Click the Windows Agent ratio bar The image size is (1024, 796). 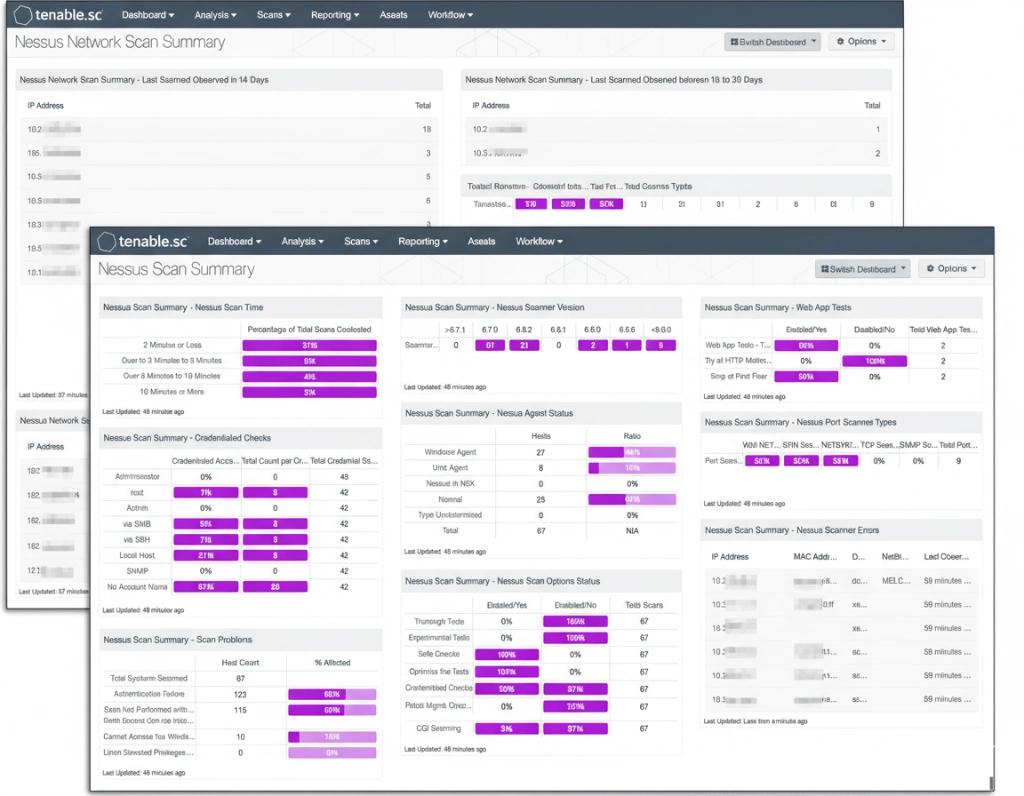(632, 452)
